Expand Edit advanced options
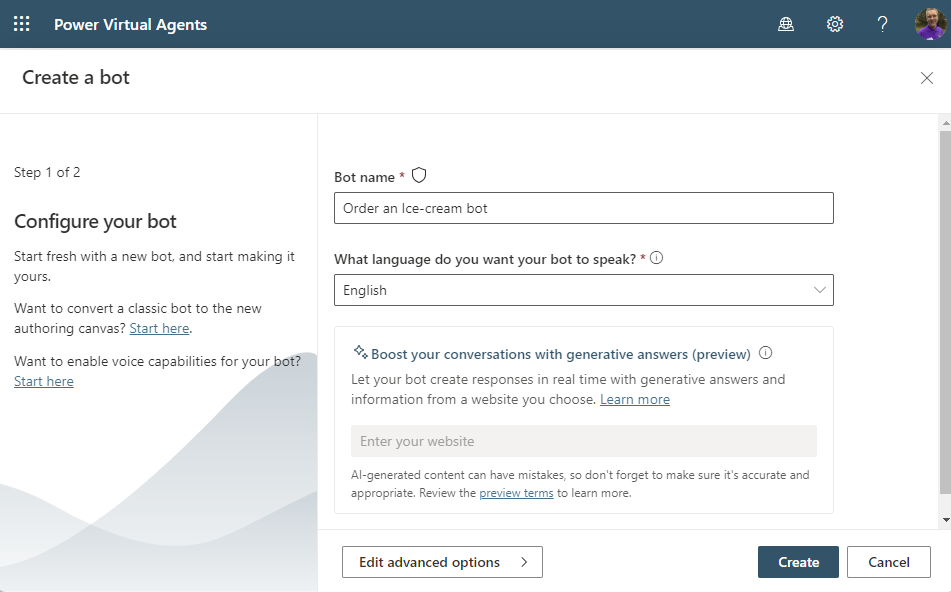This screenshot has height=592, width=951. click(x=442, y=562)
